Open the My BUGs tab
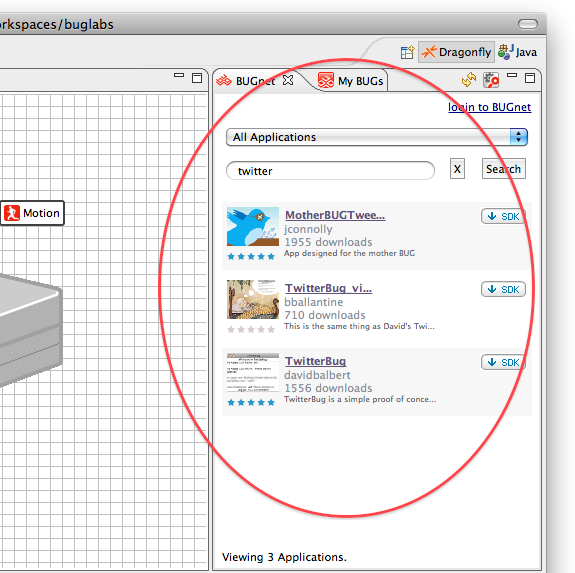This screenshot has width=575, height=573. (351, 81)
